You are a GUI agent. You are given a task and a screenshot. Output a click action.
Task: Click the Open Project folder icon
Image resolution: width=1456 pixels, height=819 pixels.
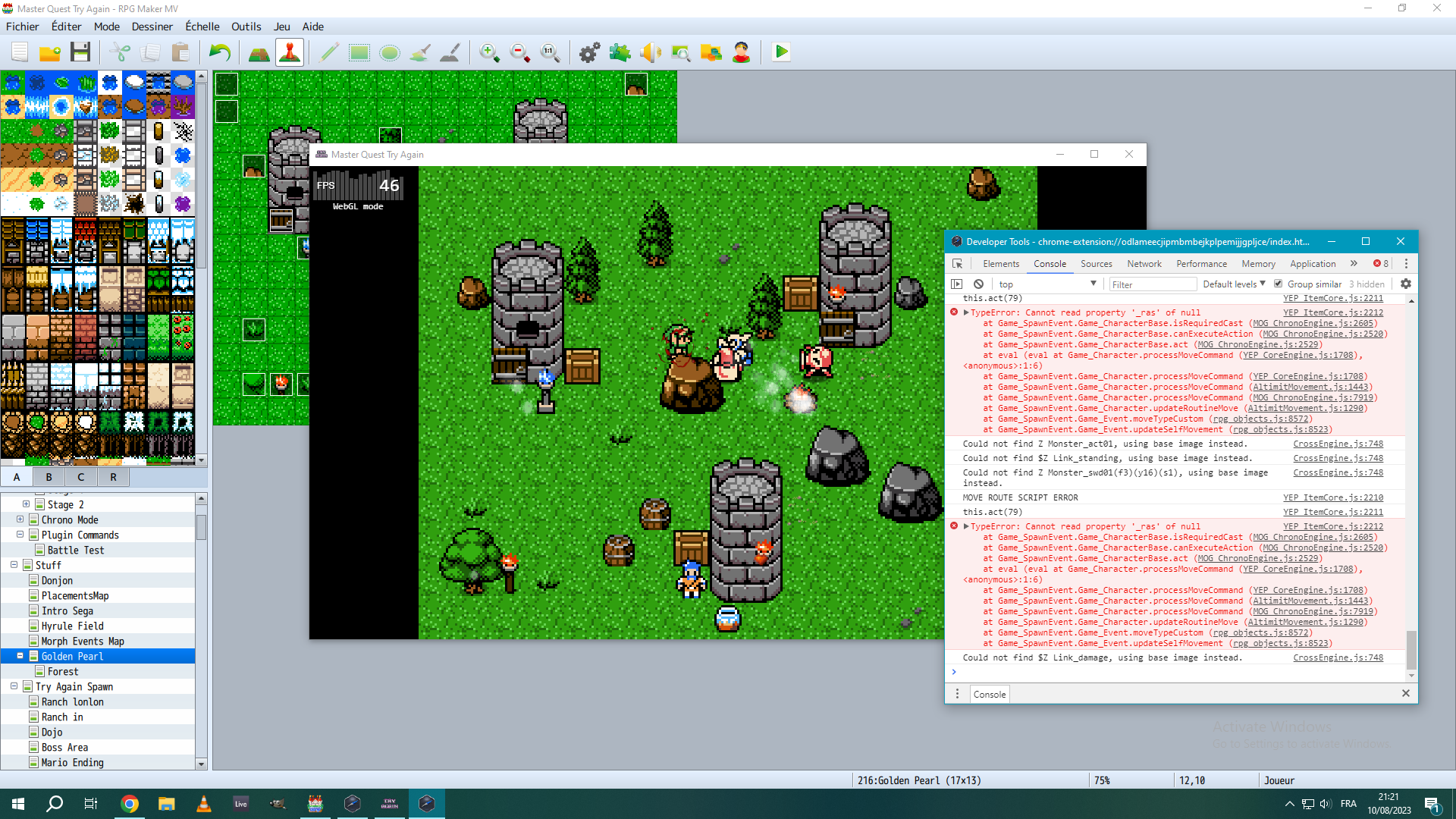(x=50, y=52)
